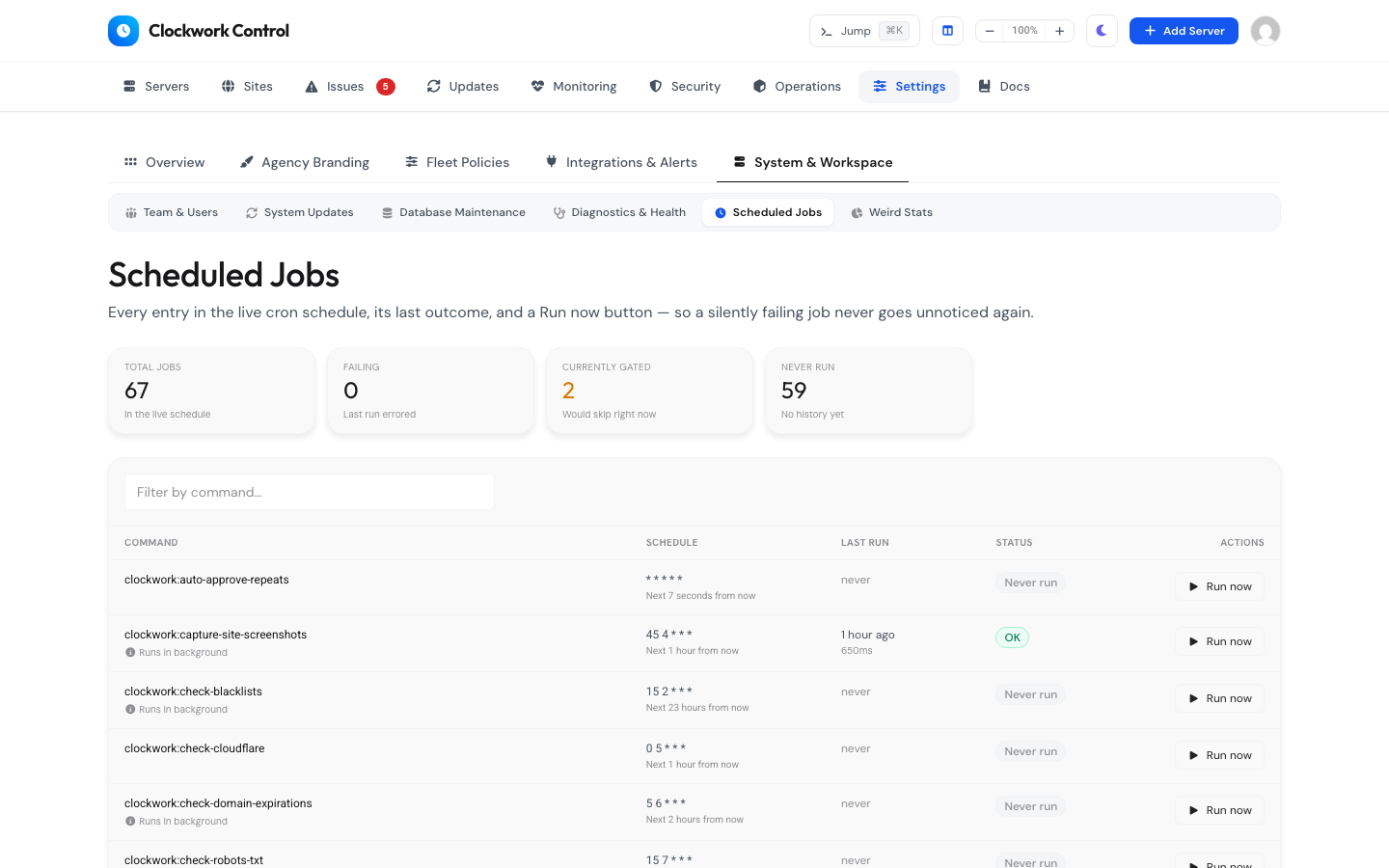
Task: Navigate to Updates
Action: (x=463, y=87)
